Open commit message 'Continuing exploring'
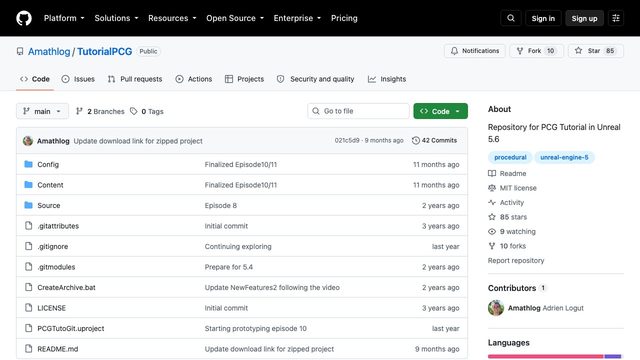 [x=238, y=247]
